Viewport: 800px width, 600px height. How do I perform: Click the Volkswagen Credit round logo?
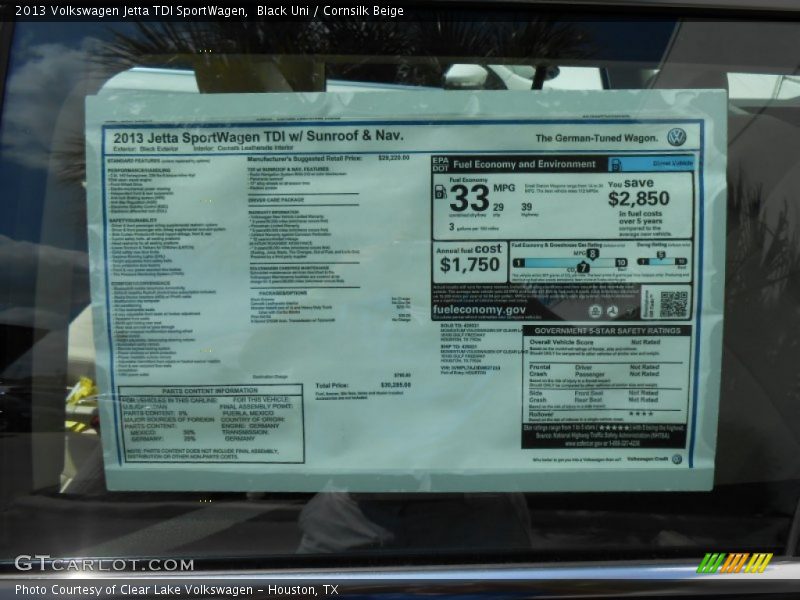coord(677,459)
